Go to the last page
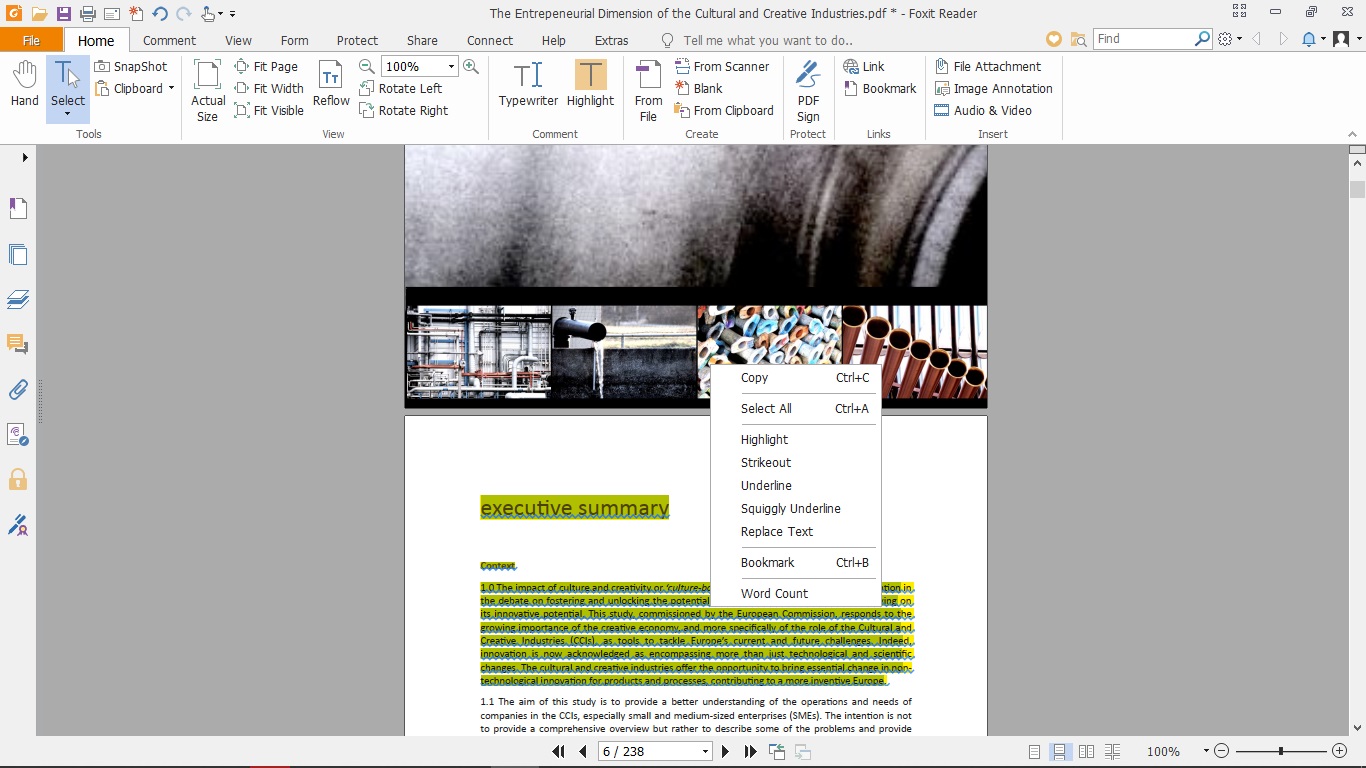Viewport: 1366px width, 768px height. tap(750, 751)
